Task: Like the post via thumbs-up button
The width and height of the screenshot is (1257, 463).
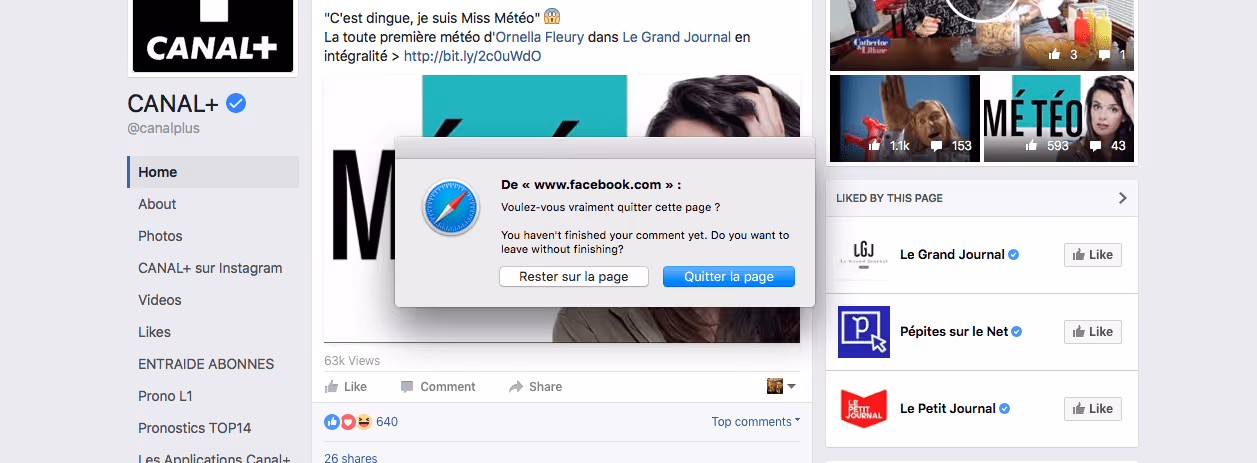Action: click(346, 387)
